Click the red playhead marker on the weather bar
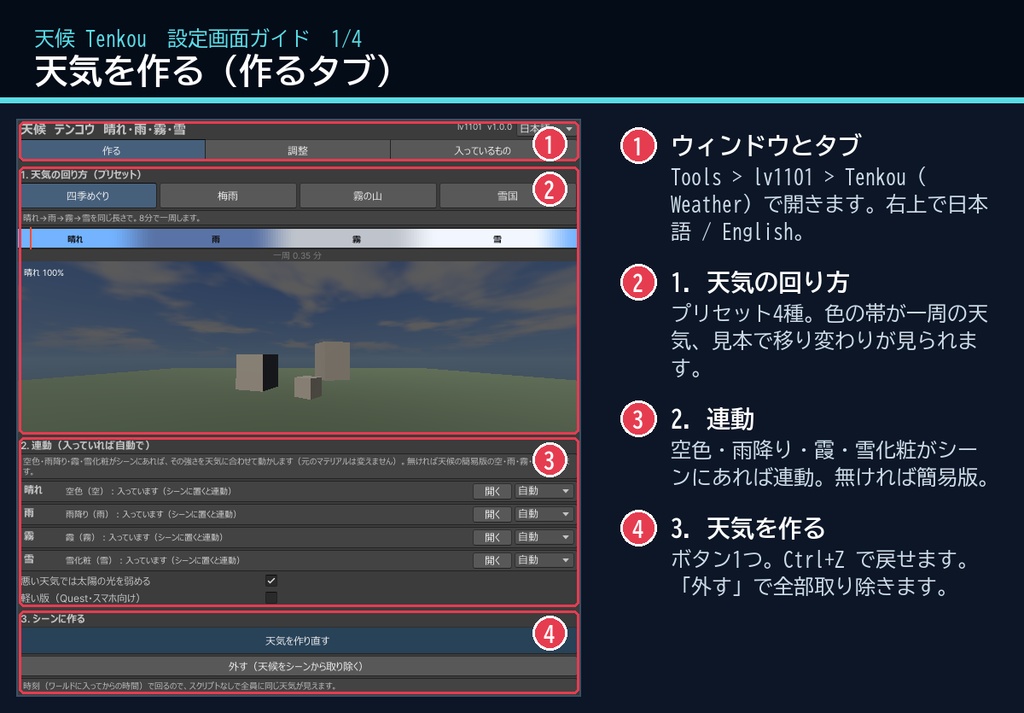Viewport: 1024px width, 713px height. click(x=30, y=239)
